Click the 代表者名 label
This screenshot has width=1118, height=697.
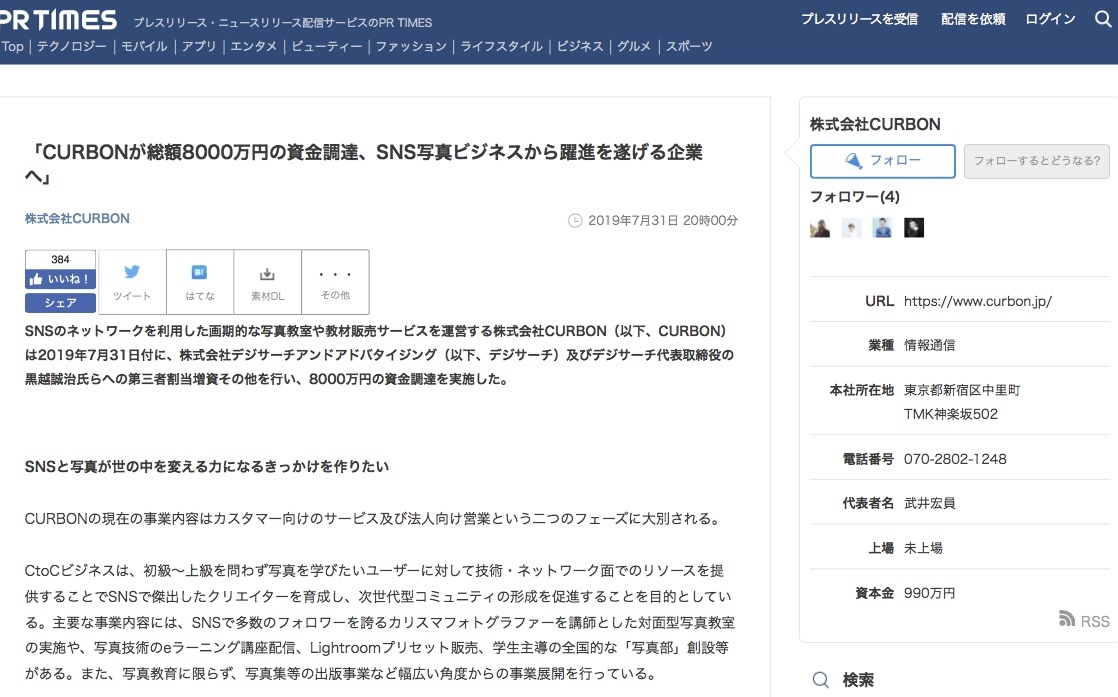pyautogui.click(x=868, y=503)
